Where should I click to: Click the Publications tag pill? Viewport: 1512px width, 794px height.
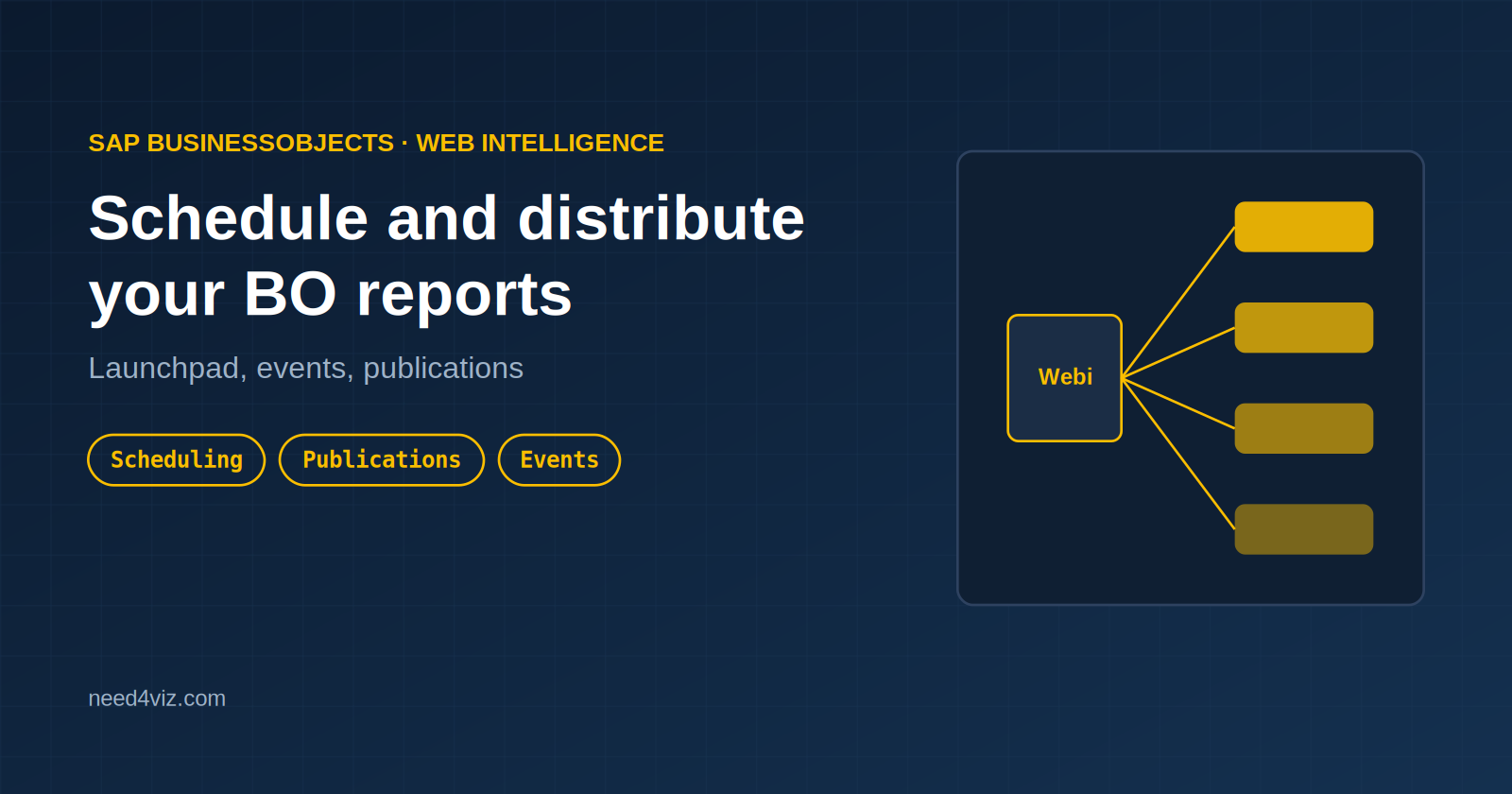pos(382,460)
